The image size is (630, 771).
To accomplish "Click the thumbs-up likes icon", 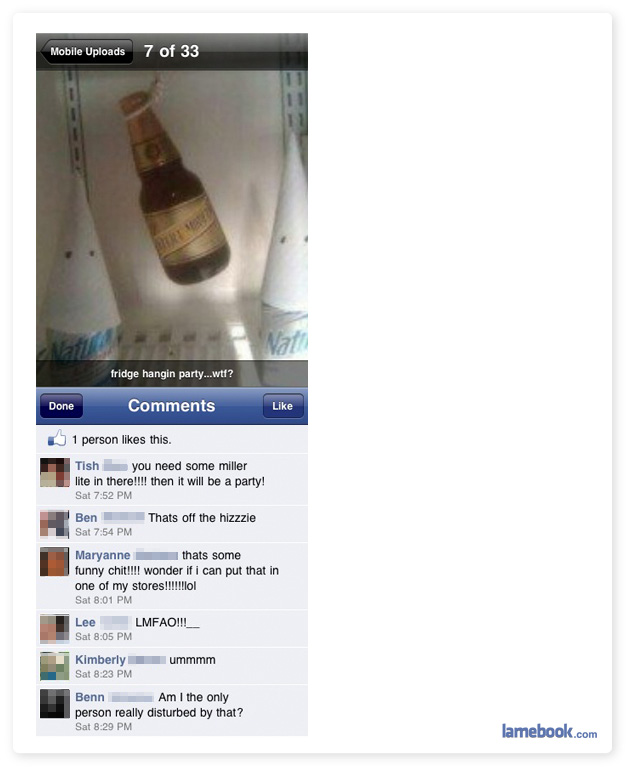I will (57, 439).
